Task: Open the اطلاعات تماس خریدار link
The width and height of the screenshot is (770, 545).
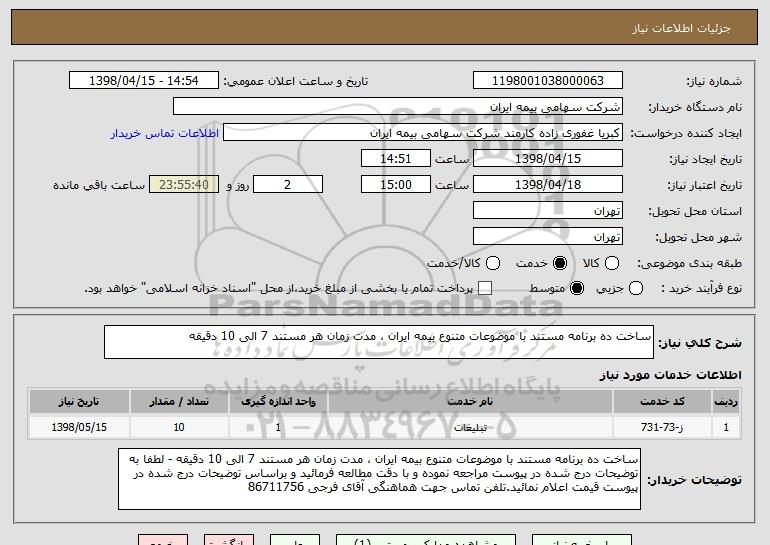Action: coord(165,134)
